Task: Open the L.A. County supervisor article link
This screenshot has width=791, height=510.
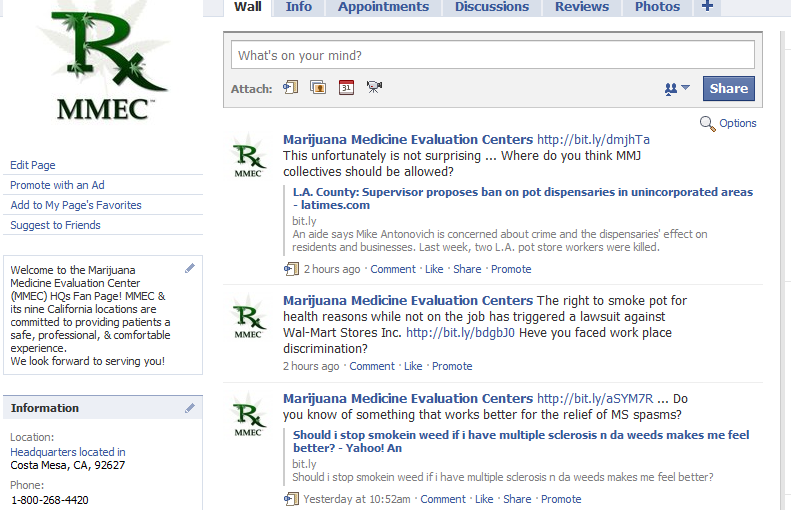Action: (x=522, y=198)
